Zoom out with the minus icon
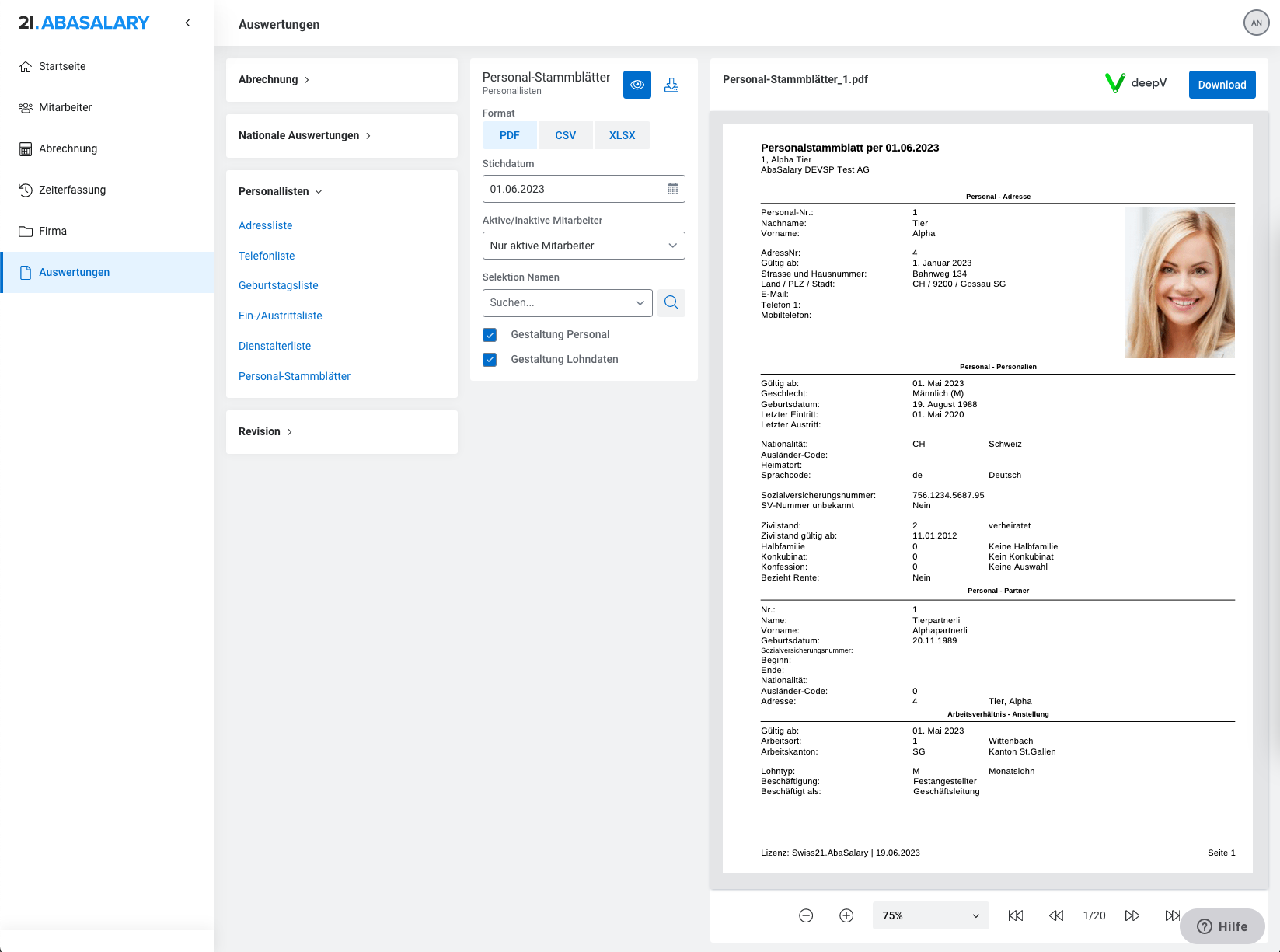 point(806,915)
